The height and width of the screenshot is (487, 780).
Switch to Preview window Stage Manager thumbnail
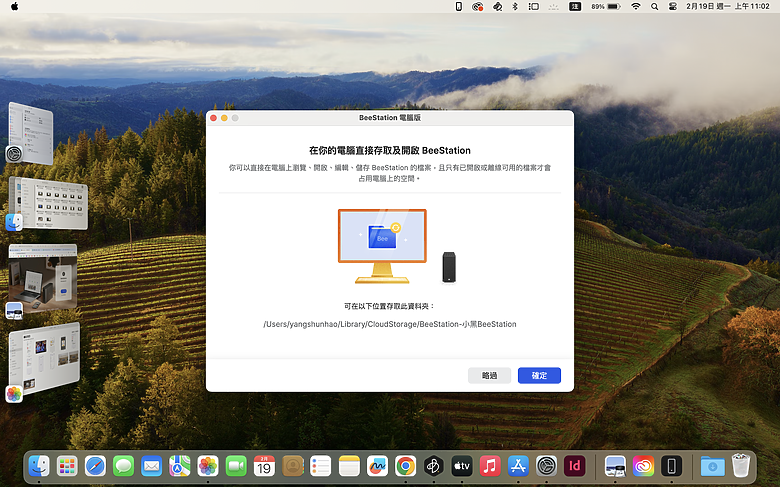click(43, 277)
